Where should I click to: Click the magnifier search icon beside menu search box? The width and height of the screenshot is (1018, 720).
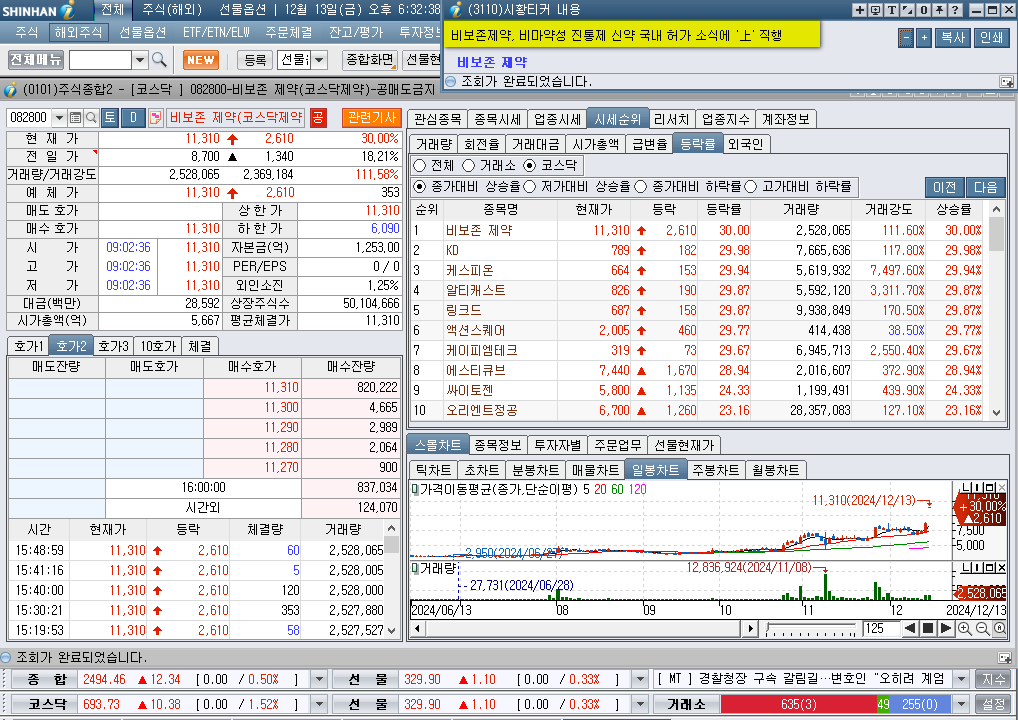160,60
